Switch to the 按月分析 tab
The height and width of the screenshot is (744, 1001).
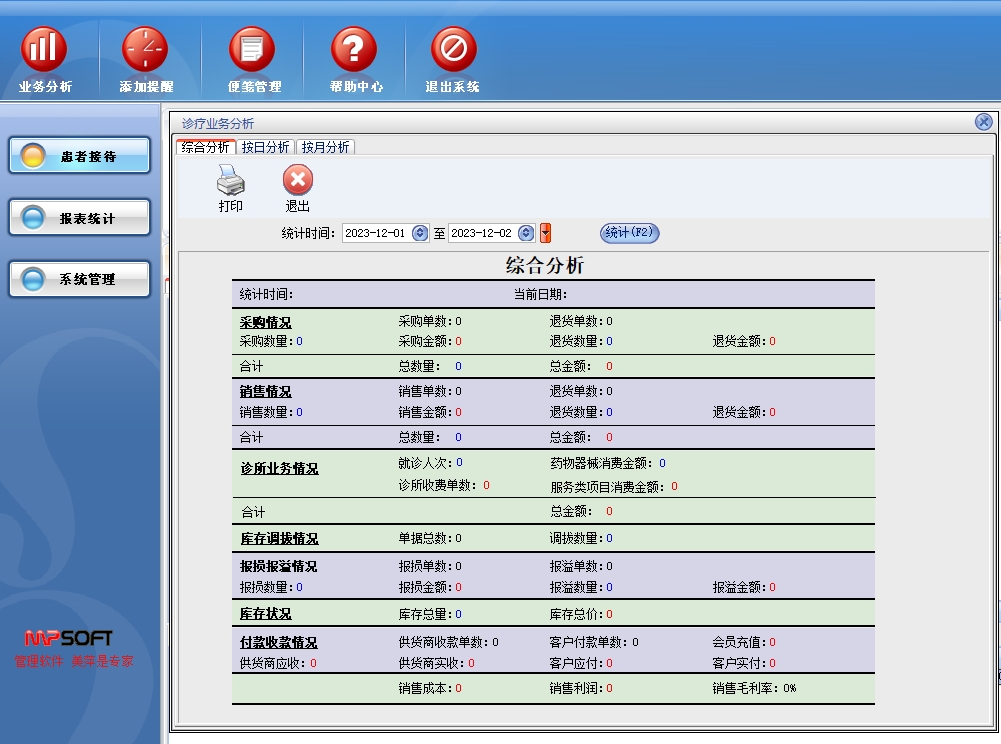[x=326, y=147]
